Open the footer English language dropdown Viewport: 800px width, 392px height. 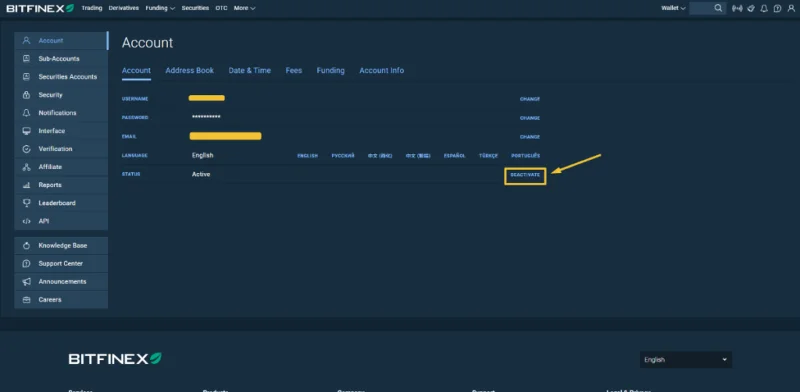coord(686,360)
